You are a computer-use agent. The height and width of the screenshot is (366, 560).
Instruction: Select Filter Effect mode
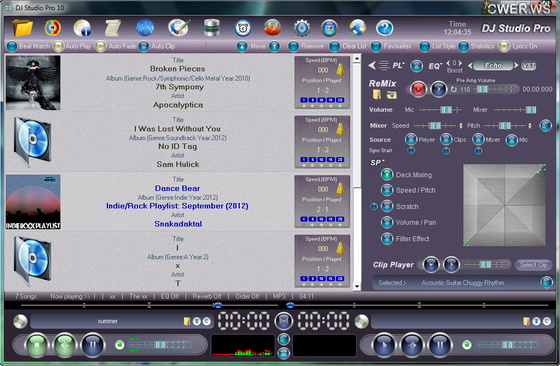(x=387, y=239)
